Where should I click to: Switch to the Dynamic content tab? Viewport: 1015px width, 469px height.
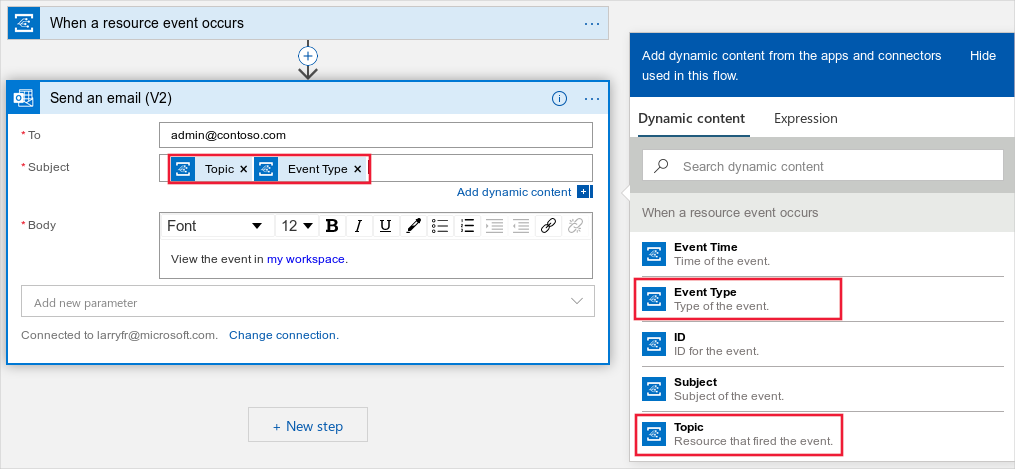click(692, 118)
